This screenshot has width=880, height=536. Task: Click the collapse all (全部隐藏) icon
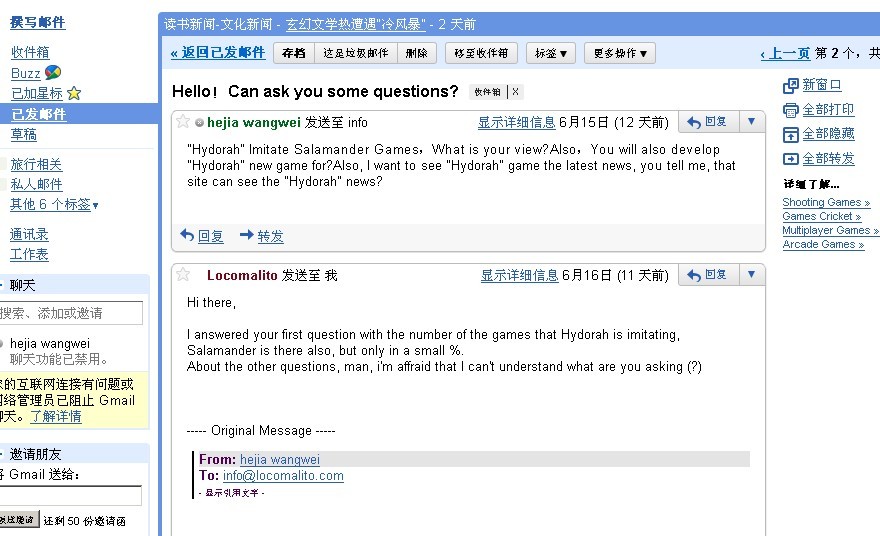coord(791,134)
